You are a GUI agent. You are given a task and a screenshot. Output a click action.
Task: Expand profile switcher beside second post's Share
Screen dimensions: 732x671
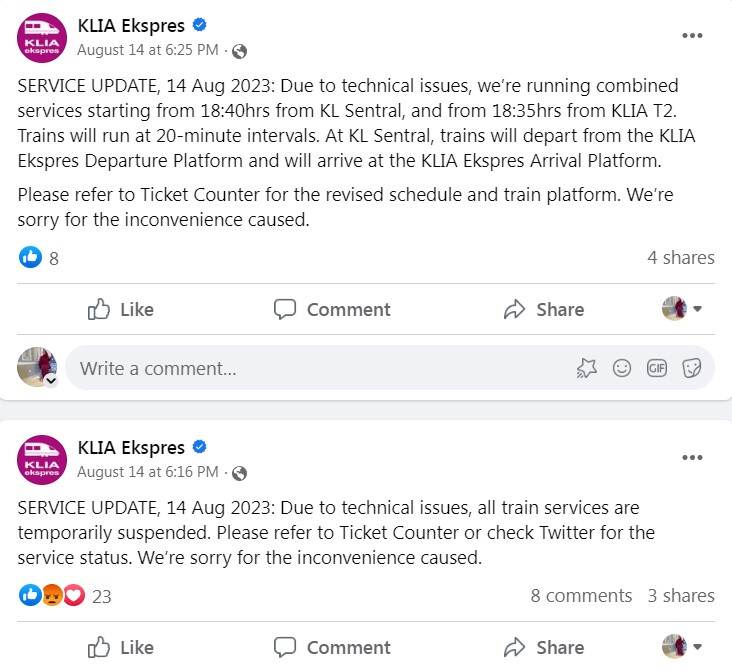tap(683, 646)
